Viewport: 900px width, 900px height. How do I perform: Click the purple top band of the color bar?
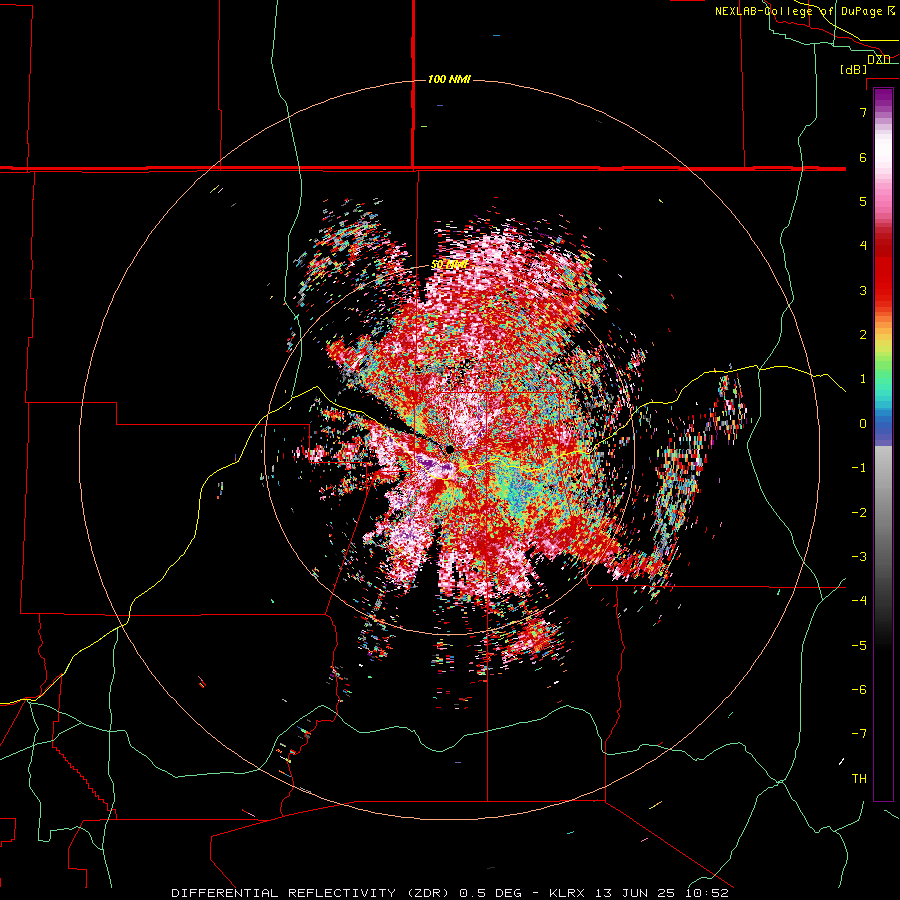pyautogui.click(x=883, y=99)
